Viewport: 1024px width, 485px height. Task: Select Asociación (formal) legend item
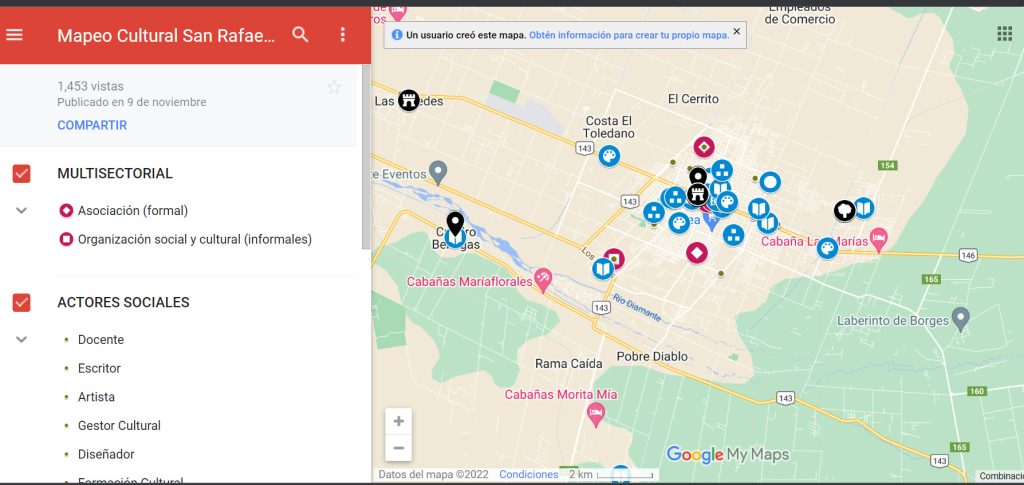132,211
